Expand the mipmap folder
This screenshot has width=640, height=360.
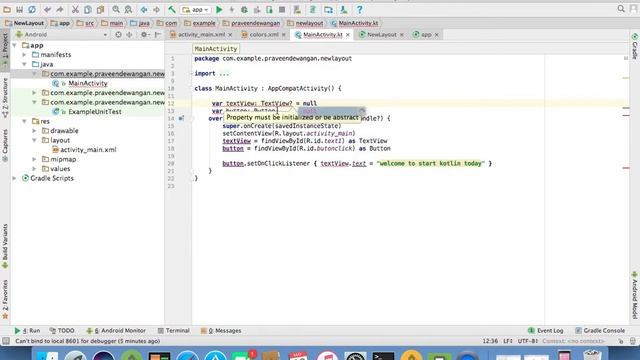tap(35, 159)
